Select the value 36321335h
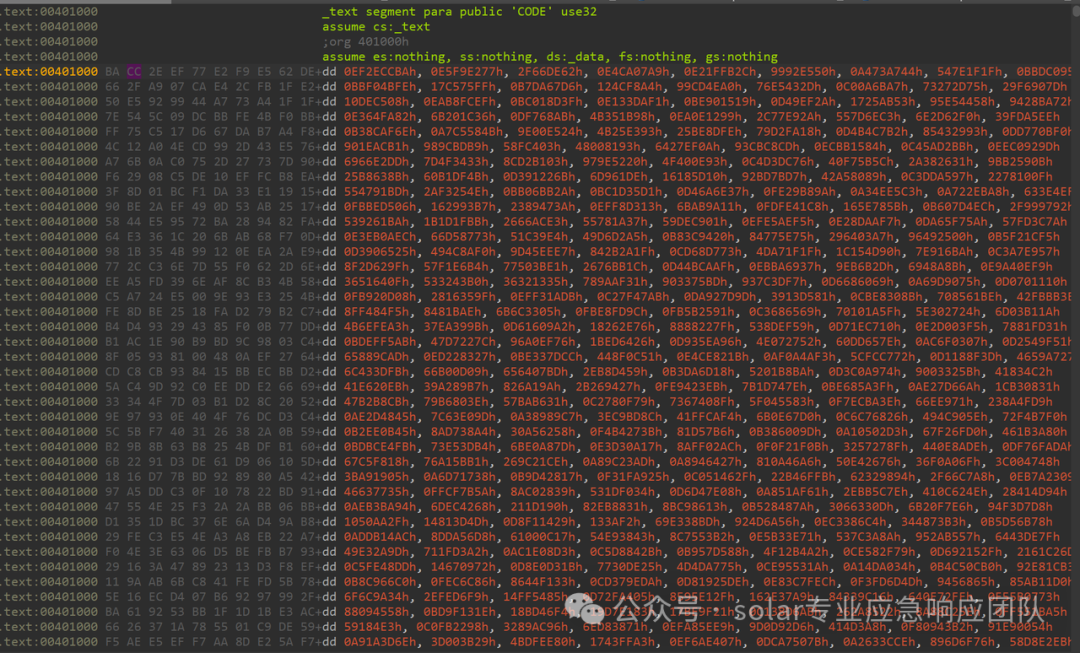This screenshot has height=653, width=1080. (536, 282)
